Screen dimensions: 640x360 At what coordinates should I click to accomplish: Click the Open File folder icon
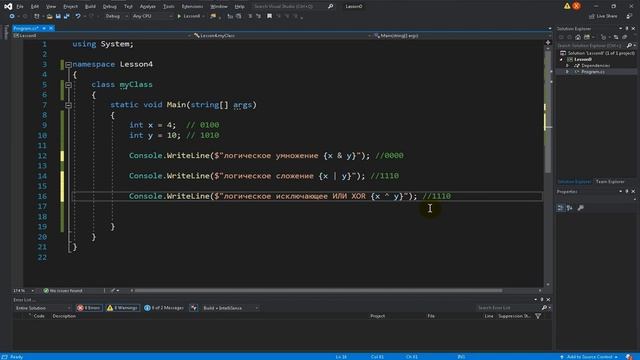[x=49, y=16]
